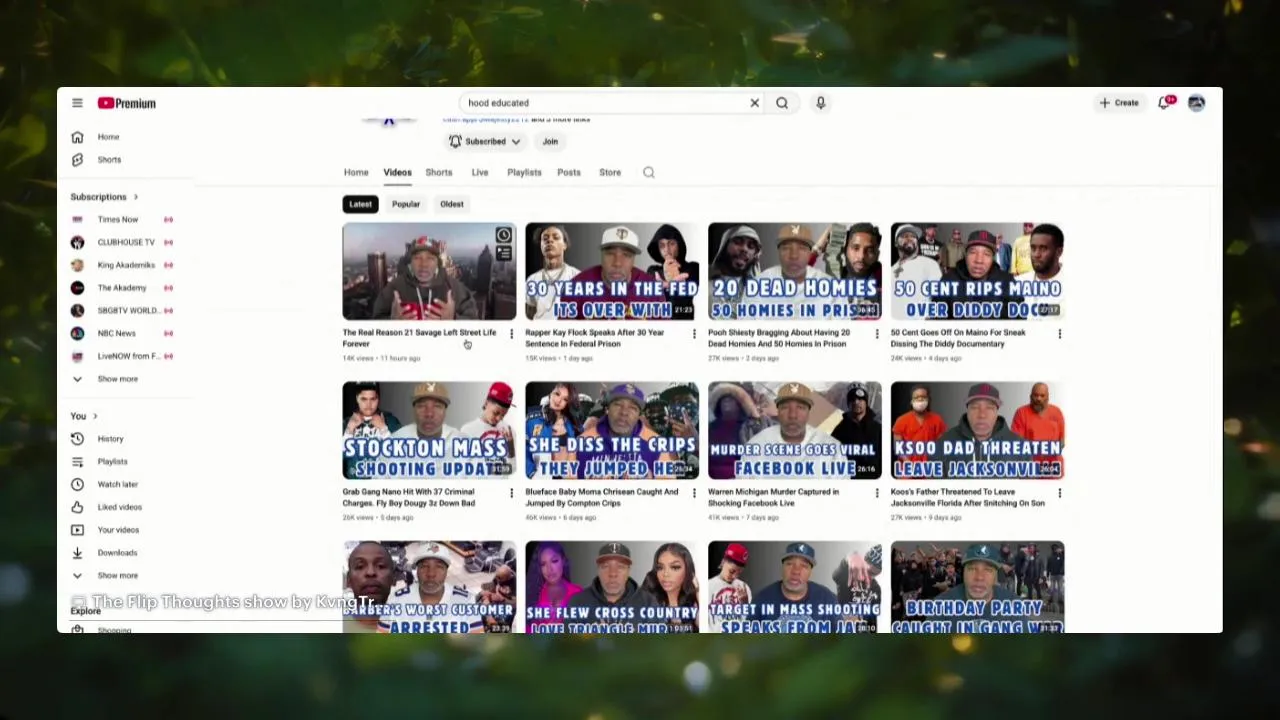Click Watch later icon on first thumbnail

(504, 236)
